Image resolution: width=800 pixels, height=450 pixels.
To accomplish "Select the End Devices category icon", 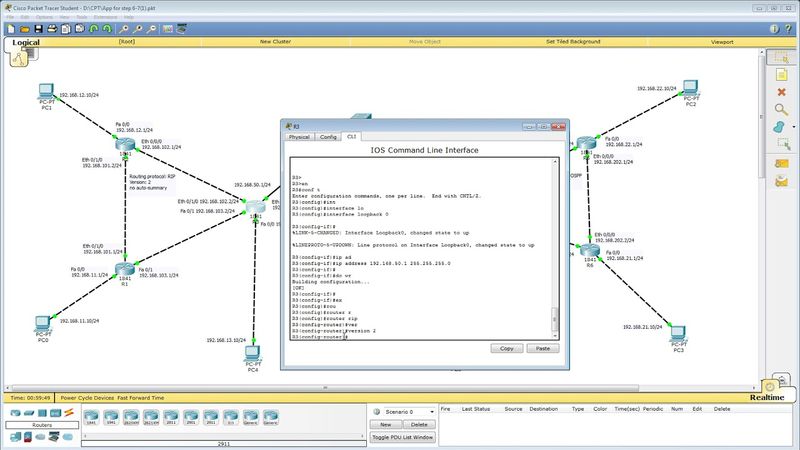I will click(15, 437).
